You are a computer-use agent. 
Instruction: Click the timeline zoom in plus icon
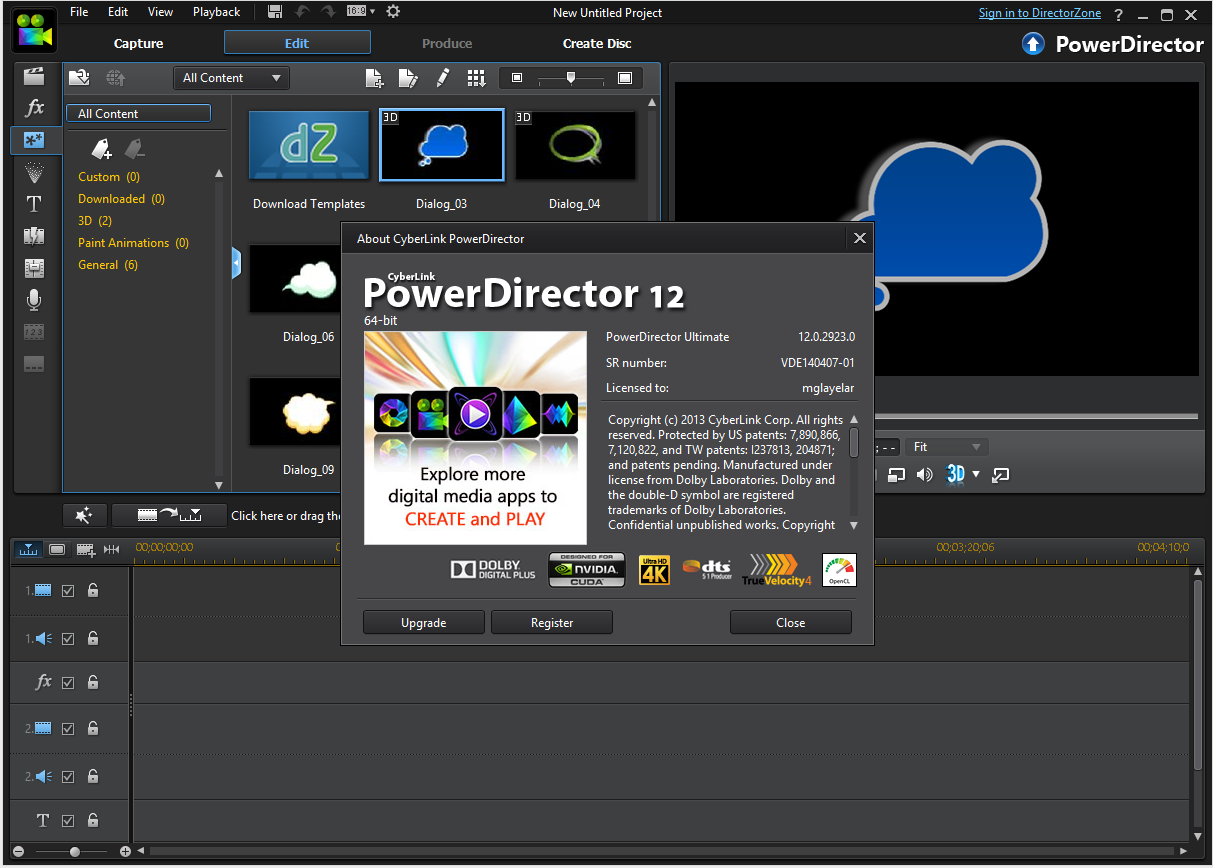[125, 852]
